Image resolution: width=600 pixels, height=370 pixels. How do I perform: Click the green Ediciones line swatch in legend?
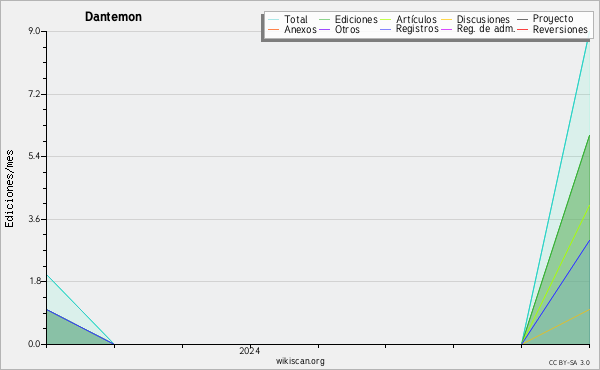(x=324, y=19)
